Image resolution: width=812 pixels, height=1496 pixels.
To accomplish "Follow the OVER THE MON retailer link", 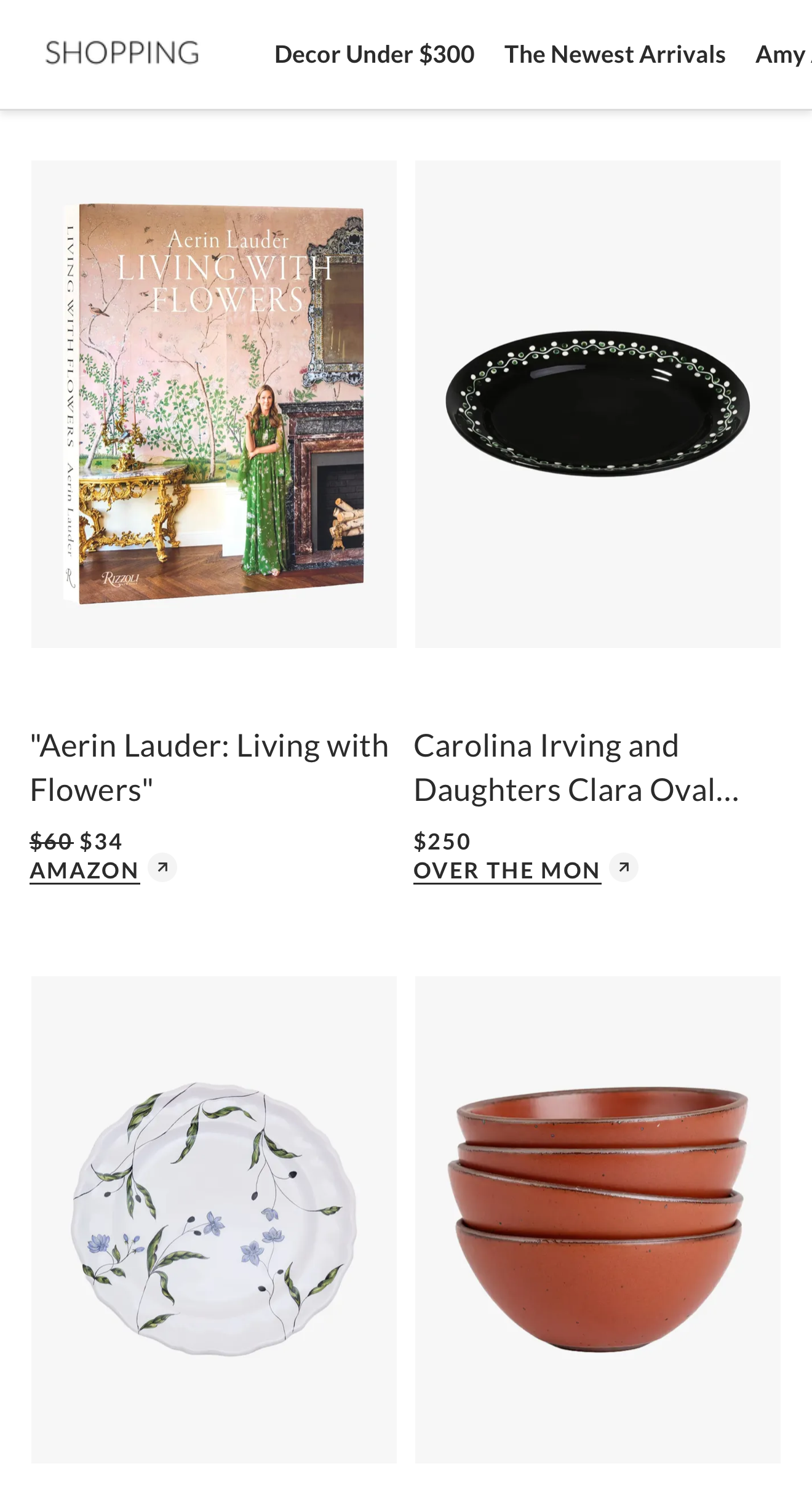I will 507,870.
